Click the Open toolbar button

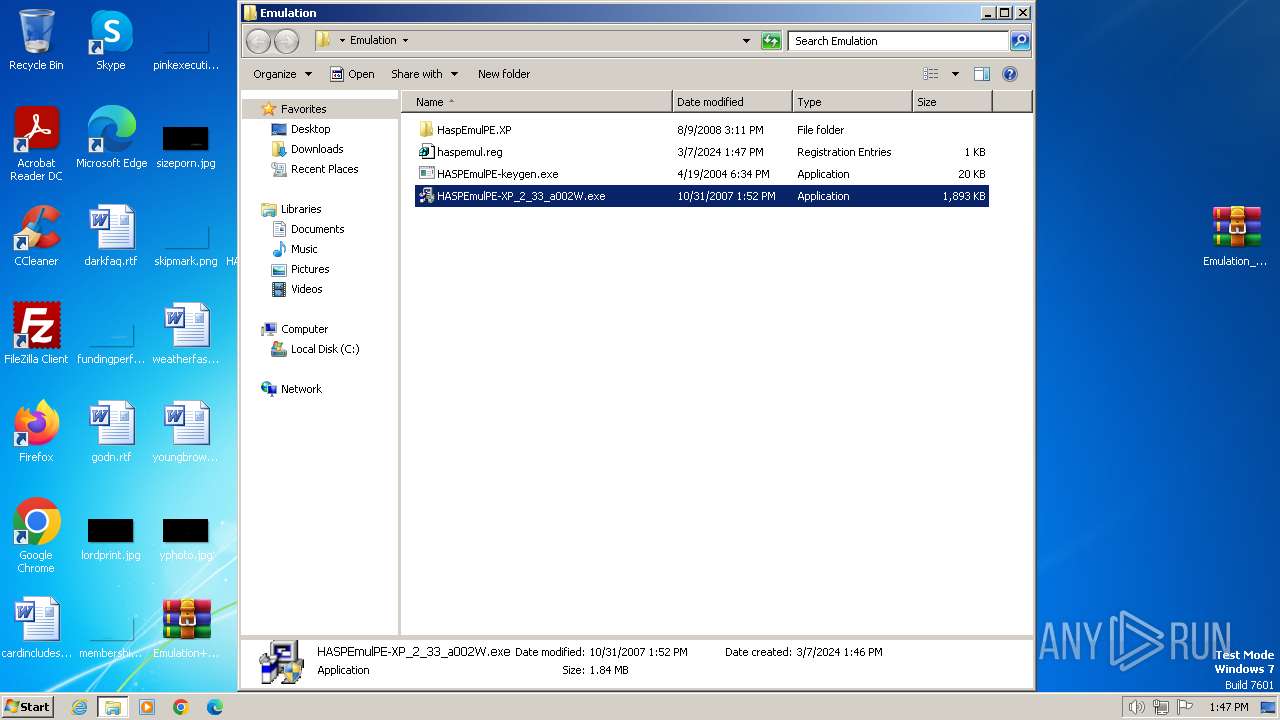coord(352,74)
